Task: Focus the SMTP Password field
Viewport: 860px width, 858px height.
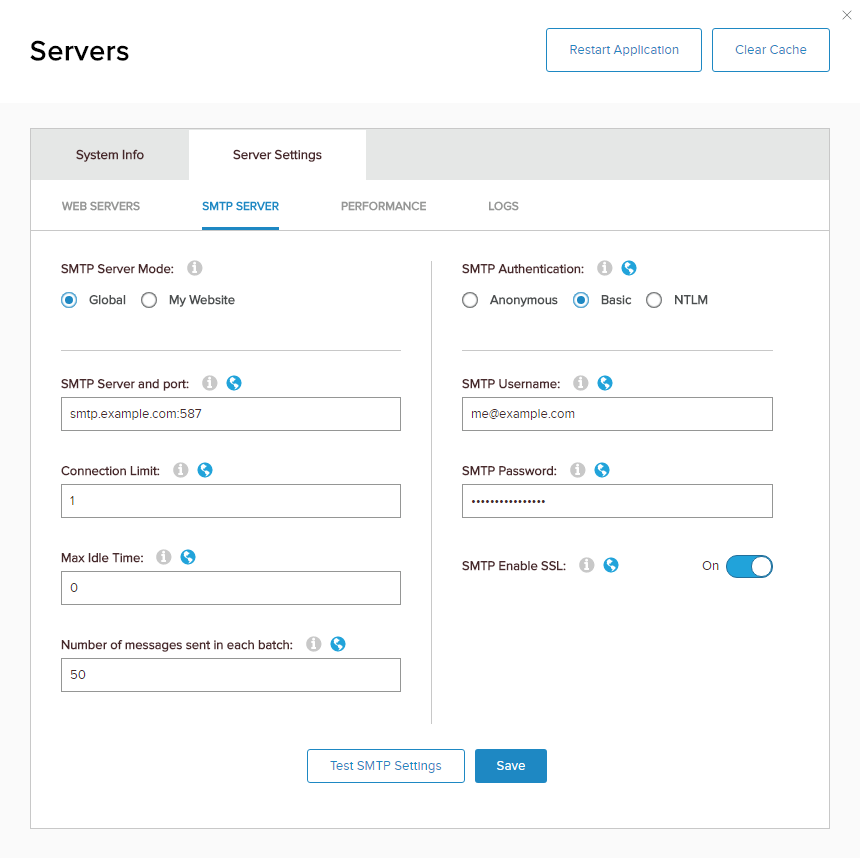Action: [617, 501]
